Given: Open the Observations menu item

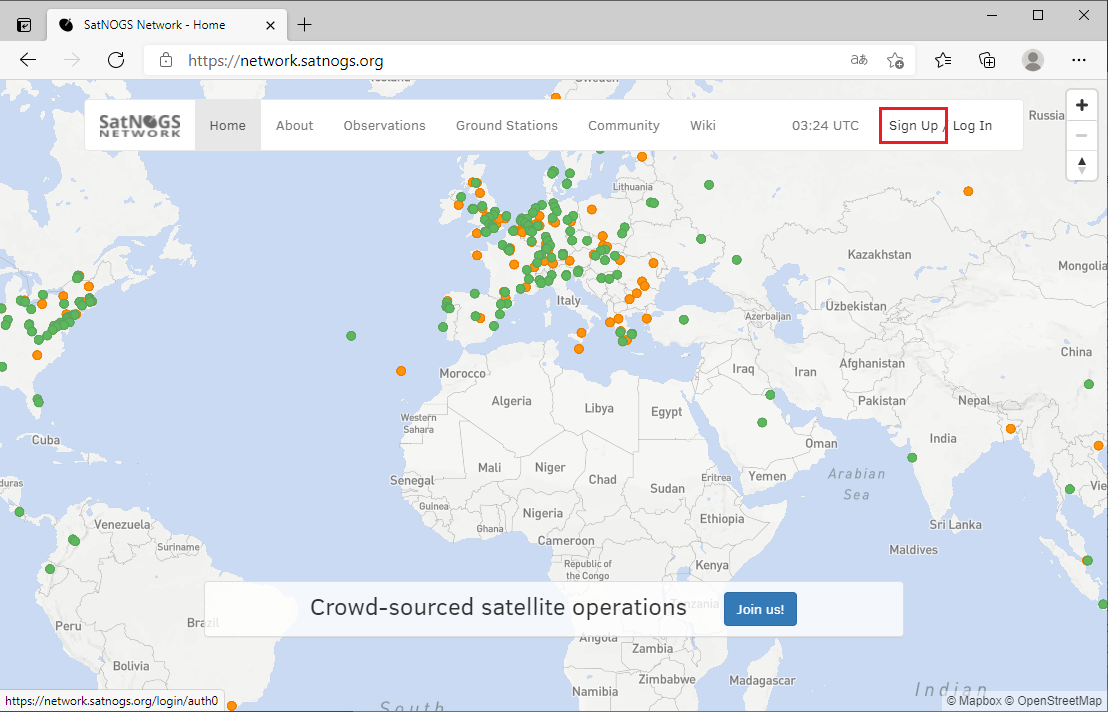Looking at the screenshot, I should click(x=384, y=125).
